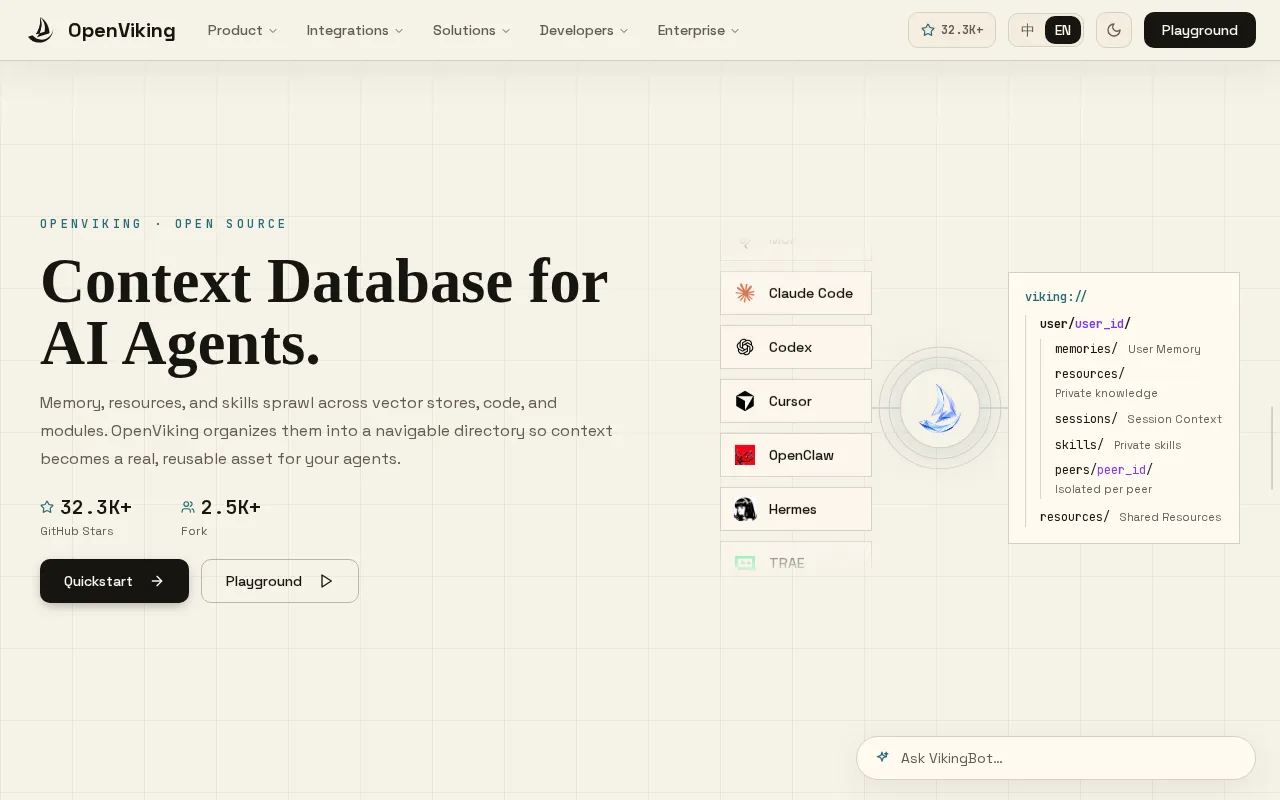Image resolution: width=1280 pixels, height=800 pixels.
Task: Click the OpenClaw red icon
Action: 745,455
